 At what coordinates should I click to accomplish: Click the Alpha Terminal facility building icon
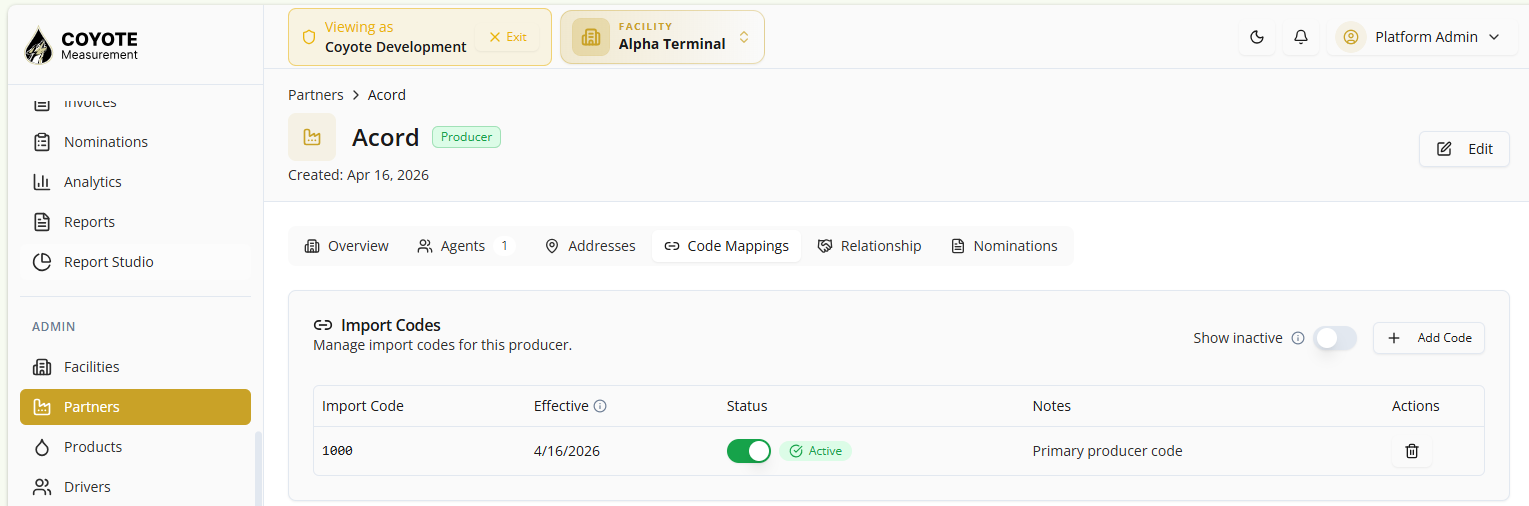coord(591,37)
